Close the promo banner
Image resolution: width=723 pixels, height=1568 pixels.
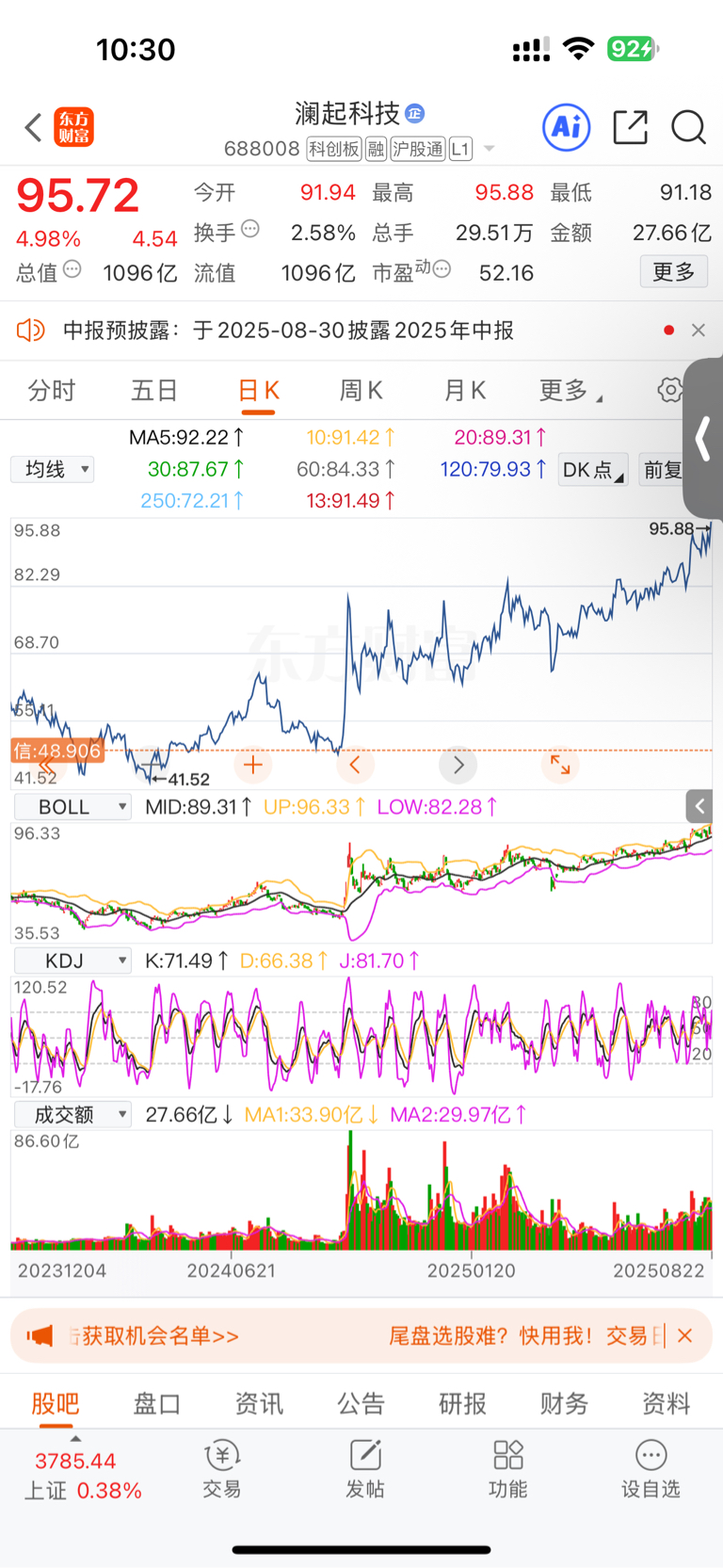684,1335
